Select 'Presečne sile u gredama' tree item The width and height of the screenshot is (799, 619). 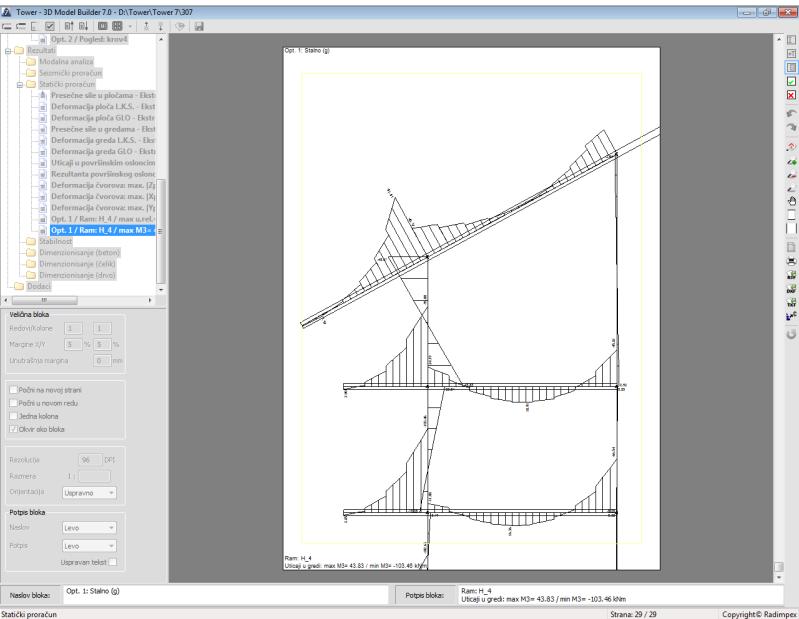click(x=103, y=129)
